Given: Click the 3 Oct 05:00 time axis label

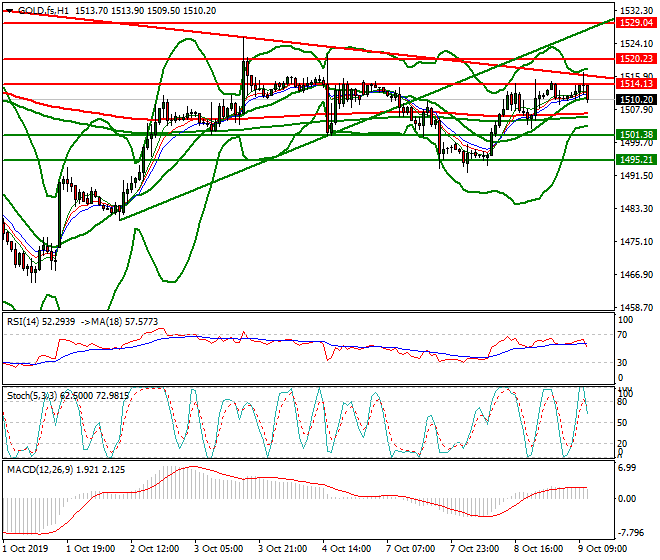Looking at the screenshot, I should pyautogui.click(x=218, y=549).
